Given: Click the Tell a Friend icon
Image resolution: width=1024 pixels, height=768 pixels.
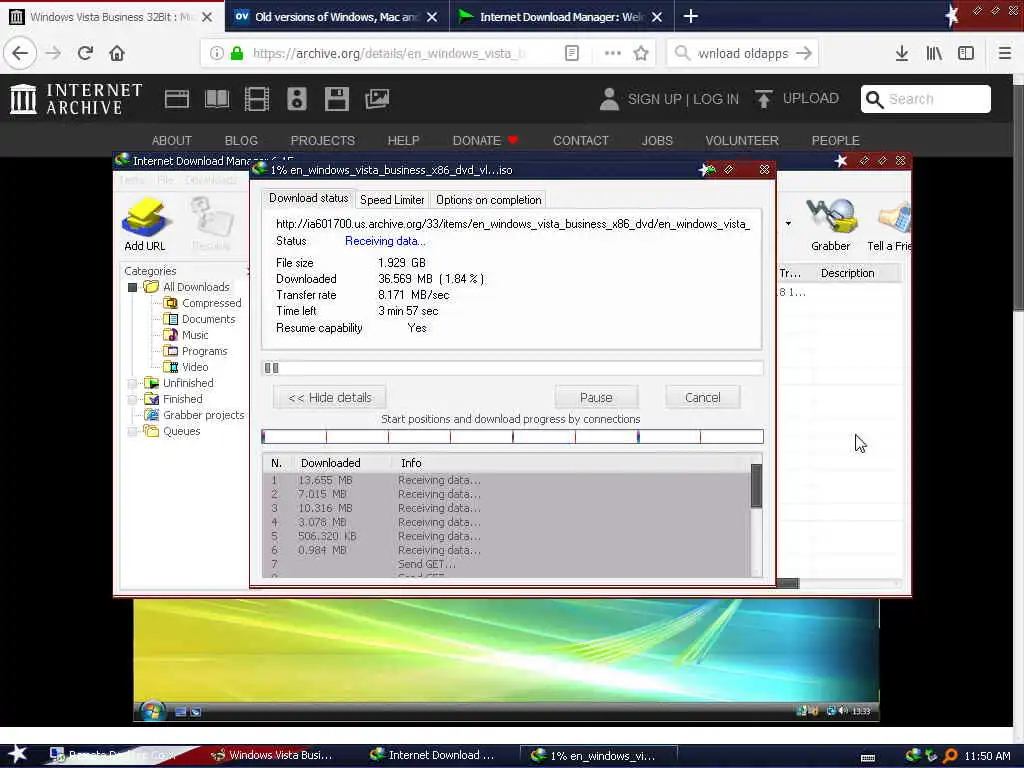Looking at the screenshot, I should 893,218.
